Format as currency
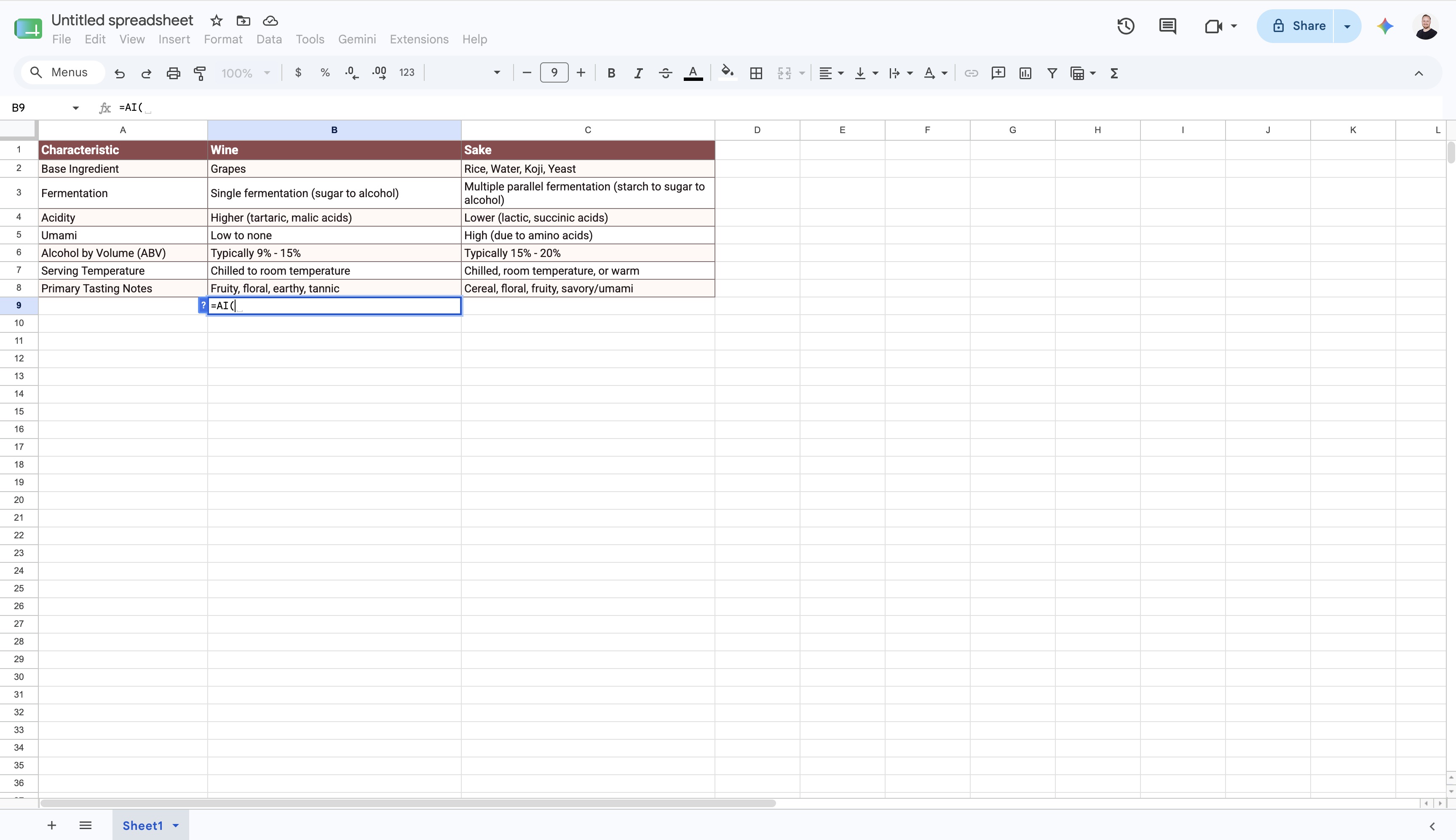 pos(298,73)
